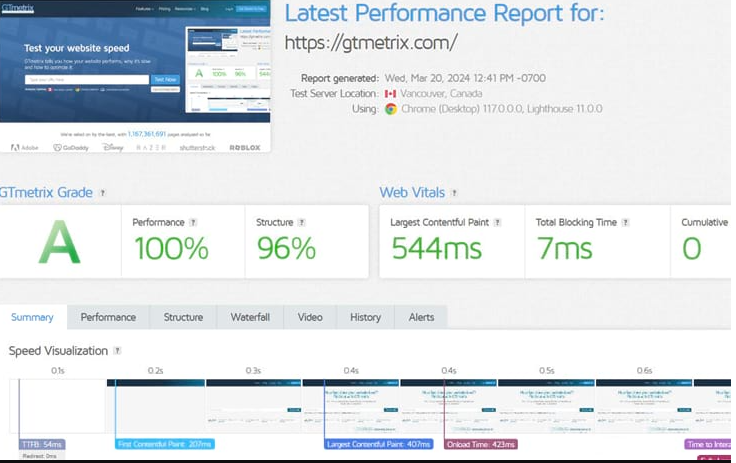Open the Alerts tab

pyautogui.click(x=421, y=317)
